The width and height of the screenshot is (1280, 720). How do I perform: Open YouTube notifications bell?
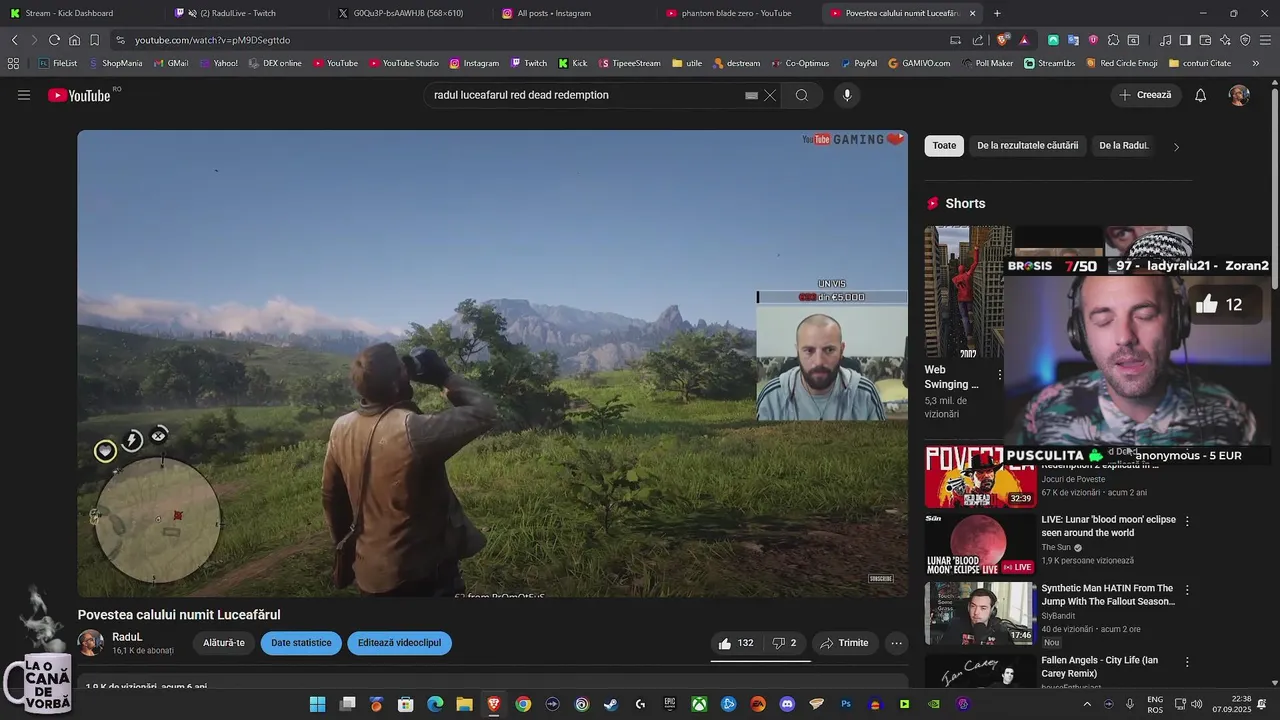click(x=1201, y=95)
